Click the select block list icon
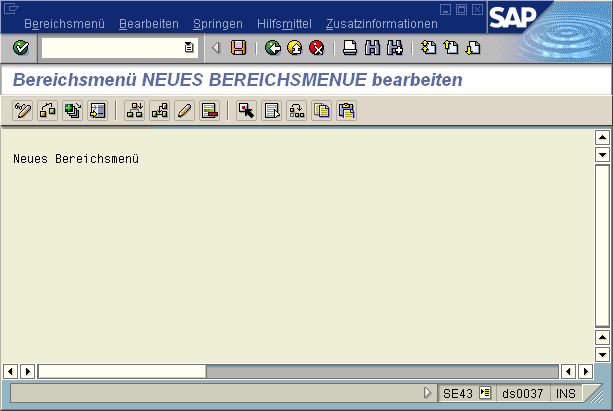613x411 pixels. click(272, 111)
